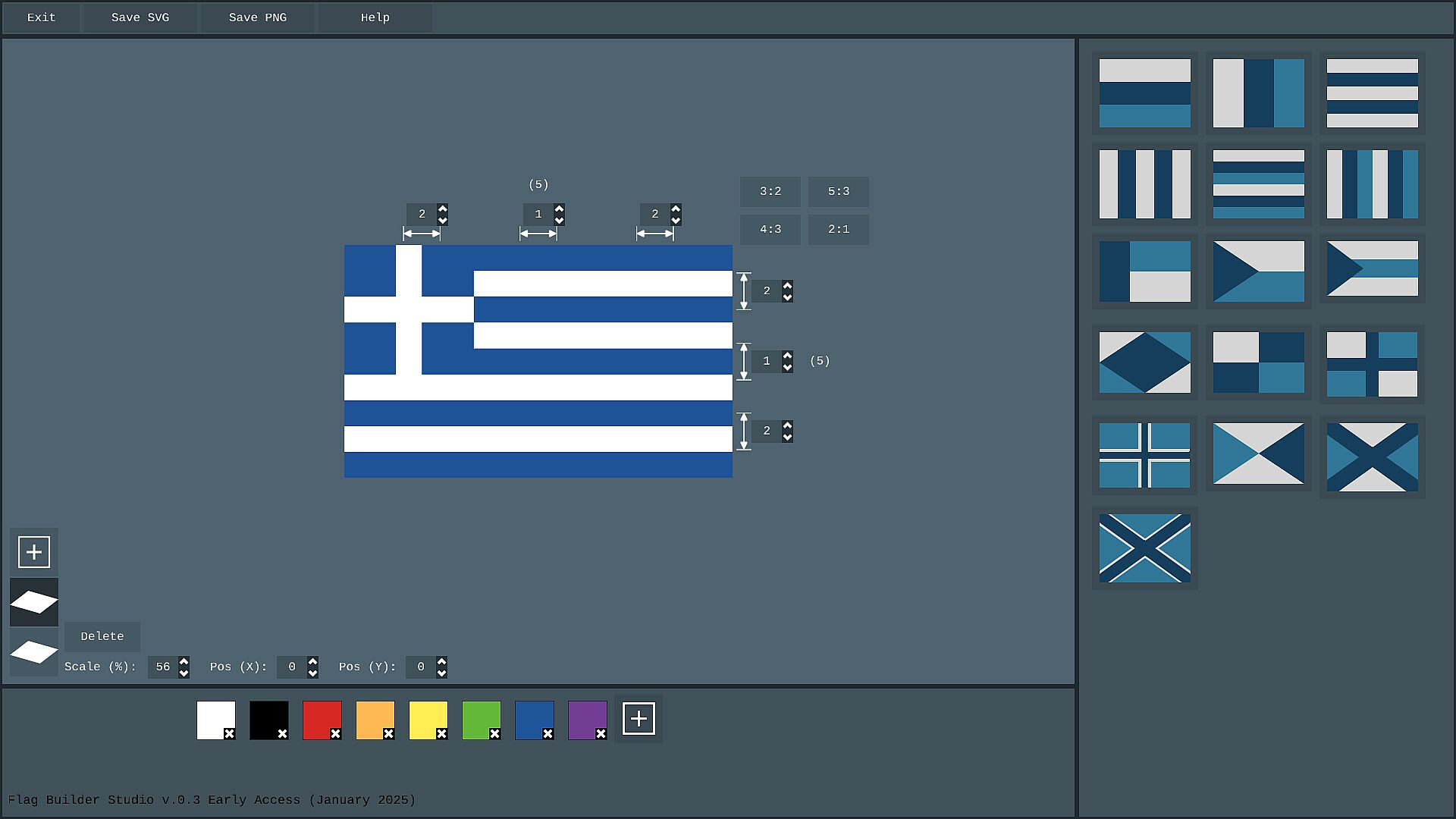Screen dimensions: 1456x819
Task: Decrease the Pos (X) value
Action: (312, 673)
